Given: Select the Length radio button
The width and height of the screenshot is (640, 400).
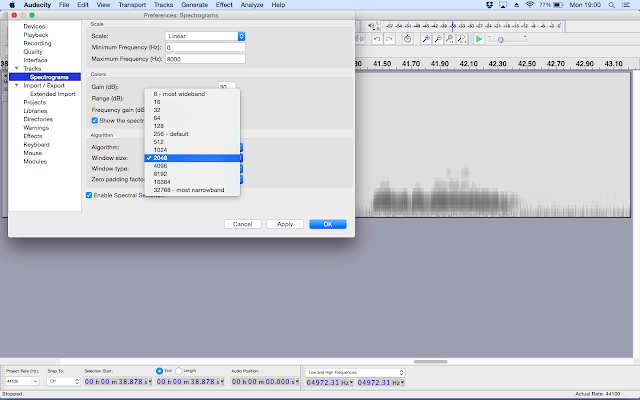Looking at the screenshot, I should click(178, 371).
